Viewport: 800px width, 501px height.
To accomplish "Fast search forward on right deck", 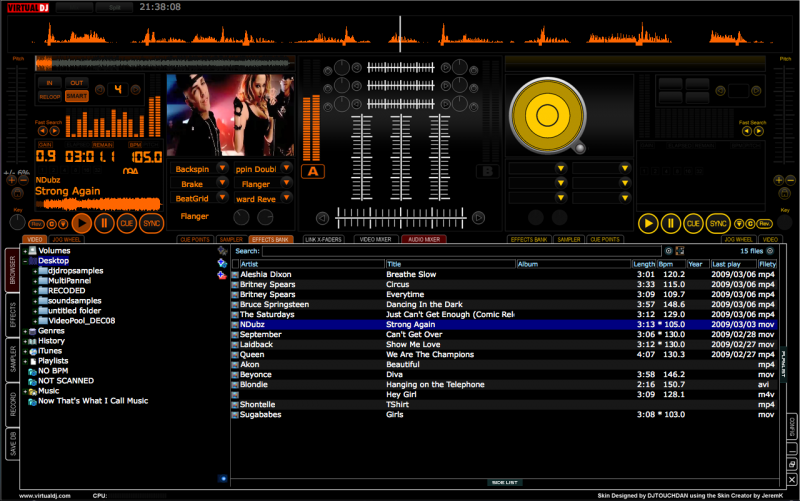I will (759, 131).
